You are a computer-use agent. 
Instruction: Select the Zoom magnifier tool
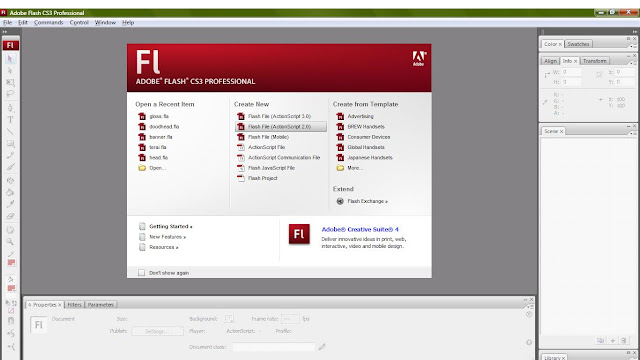pos(10,242)
